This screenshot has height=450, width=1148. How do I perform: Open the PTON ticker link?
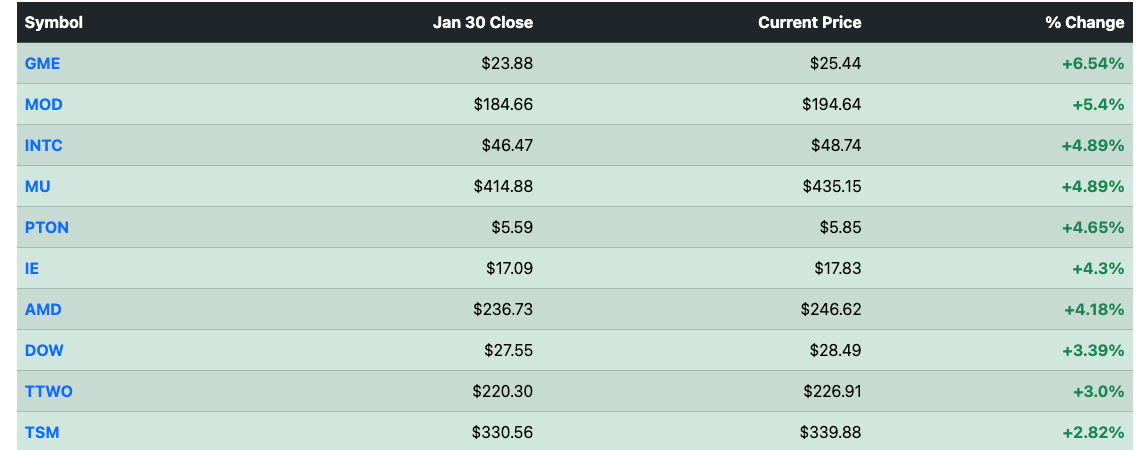[47, 228]
